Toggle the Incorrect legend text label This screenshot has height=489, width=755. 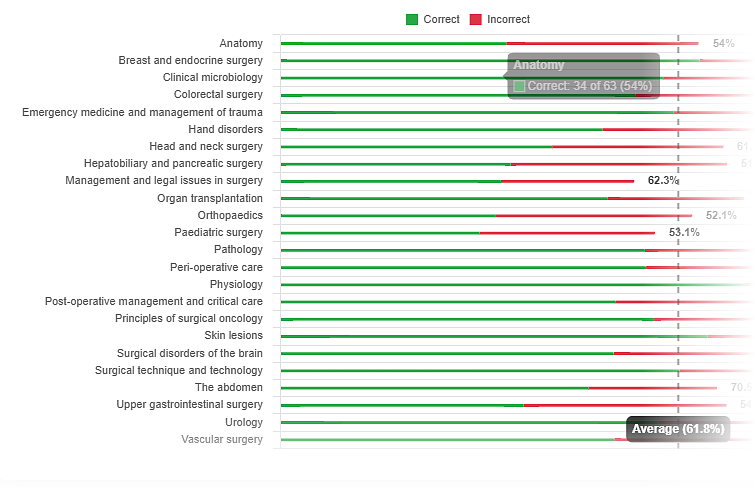pyautogui.click(x=508, y=20)
